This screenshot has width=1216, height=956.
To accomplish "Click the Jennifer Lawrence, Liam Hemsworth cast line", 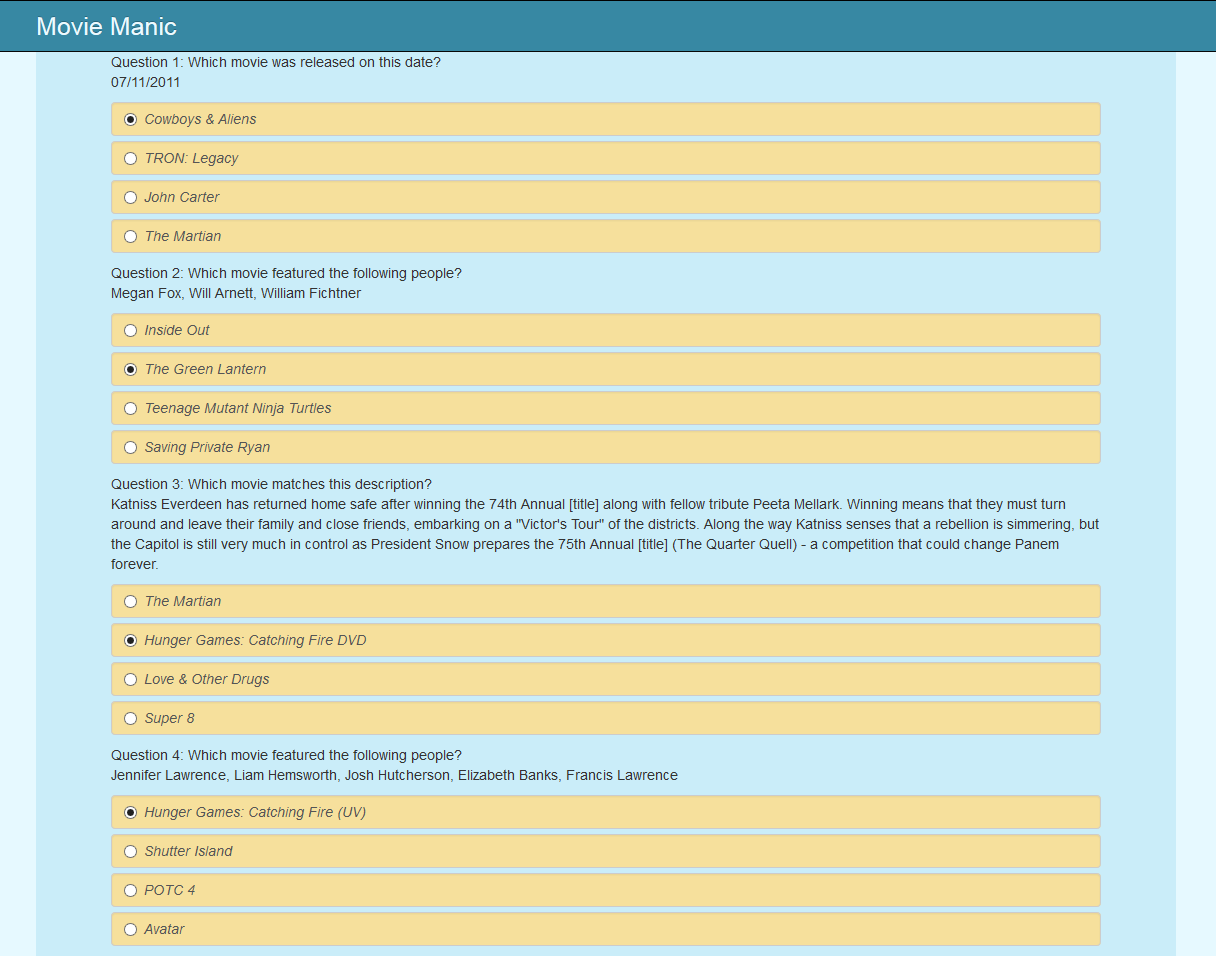I will point(394,775).
